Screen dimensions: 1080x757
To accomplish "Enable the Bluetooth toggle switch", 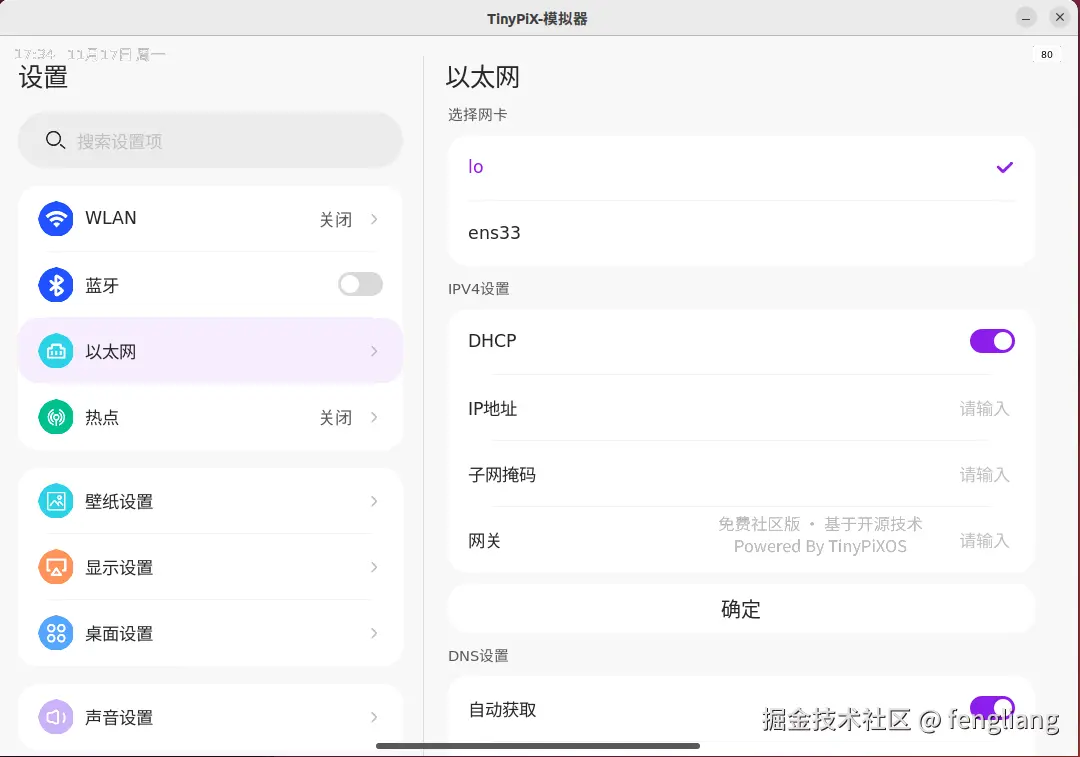I will [x=360, y=284].
